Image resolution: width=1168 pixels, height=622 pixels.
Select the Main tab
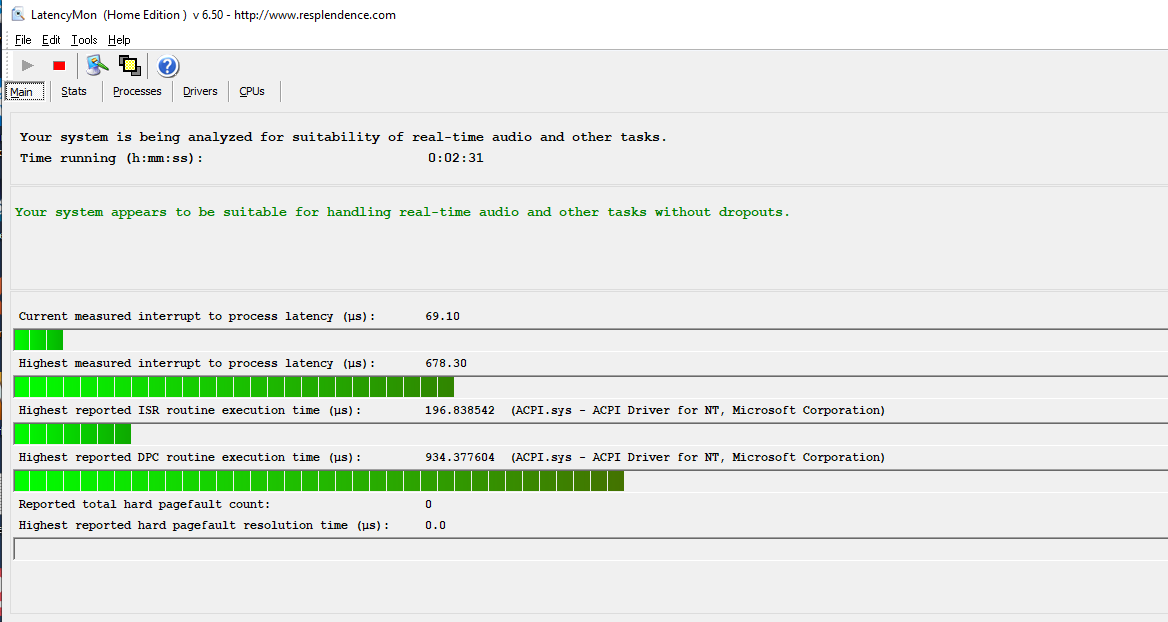tap(22, 92)
